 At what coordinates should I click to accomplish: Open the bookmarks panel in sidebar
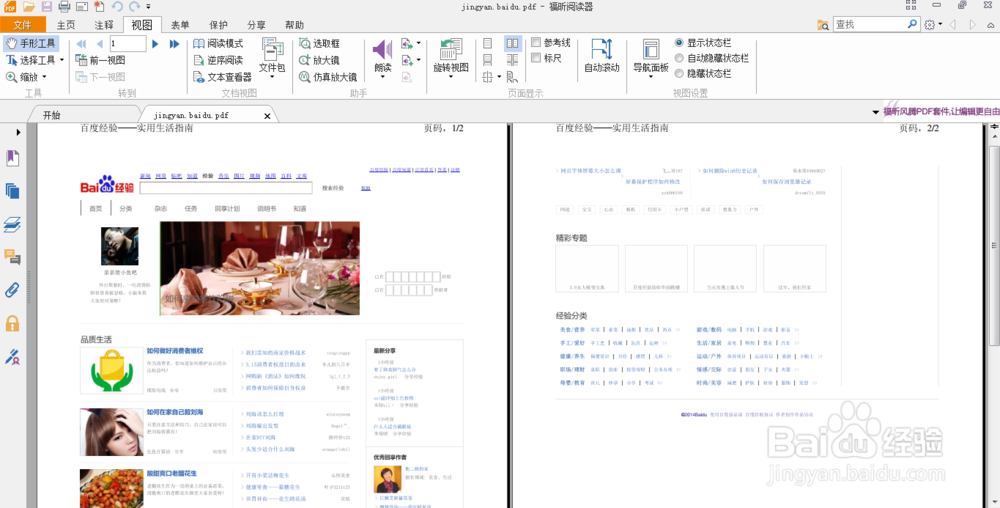click(x=12, y=157)
